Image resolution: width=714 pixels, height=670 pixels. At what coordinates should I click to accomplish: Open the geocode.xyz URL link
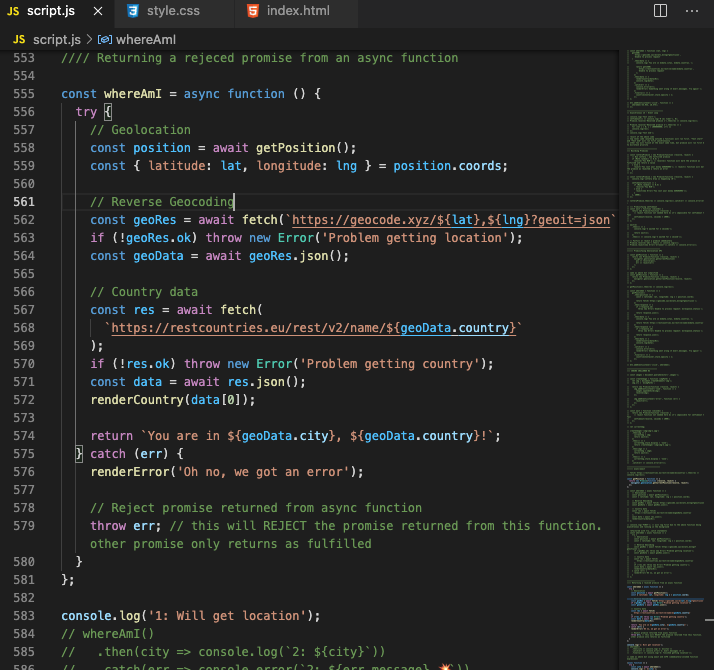(451, 220)
